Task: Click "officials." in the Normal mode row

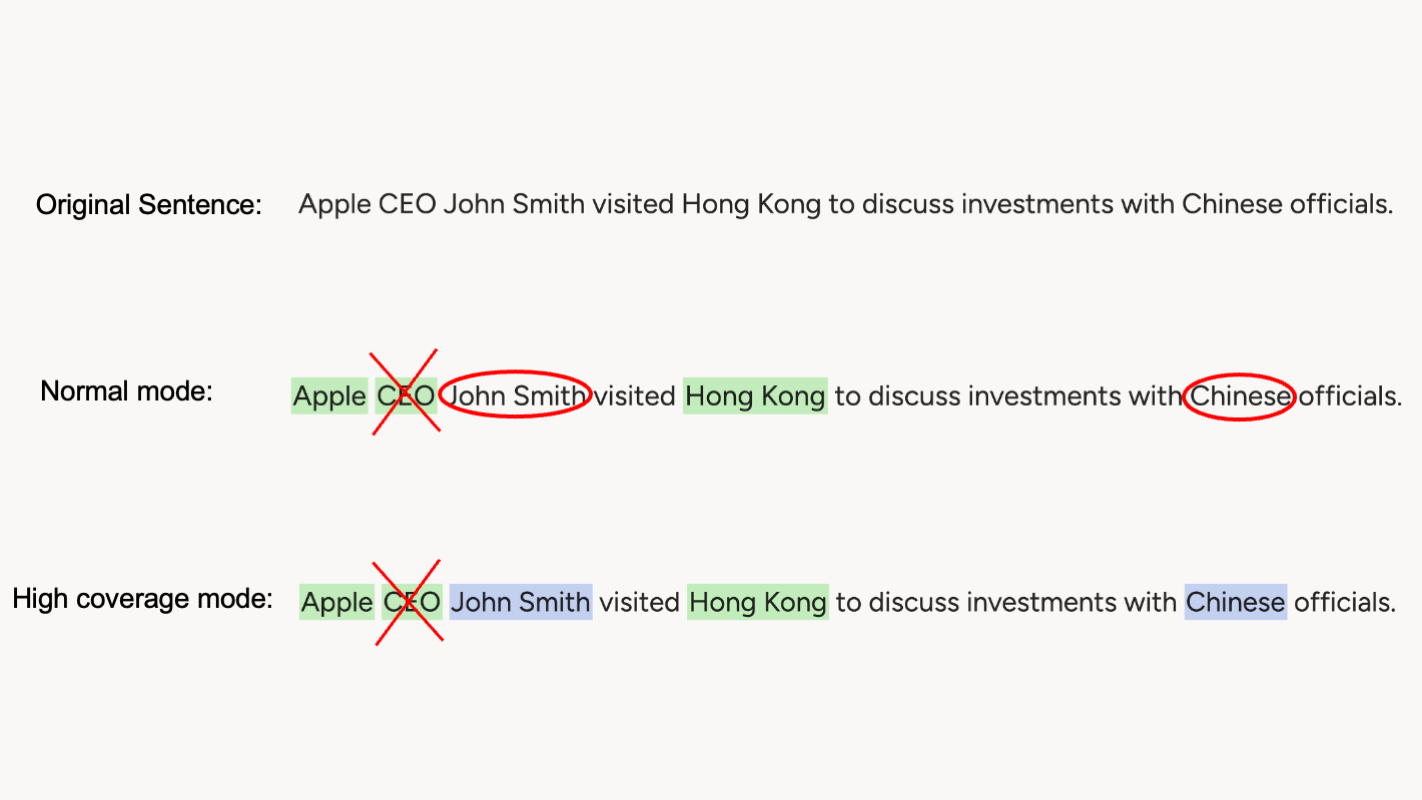Action: (1350, 397)
